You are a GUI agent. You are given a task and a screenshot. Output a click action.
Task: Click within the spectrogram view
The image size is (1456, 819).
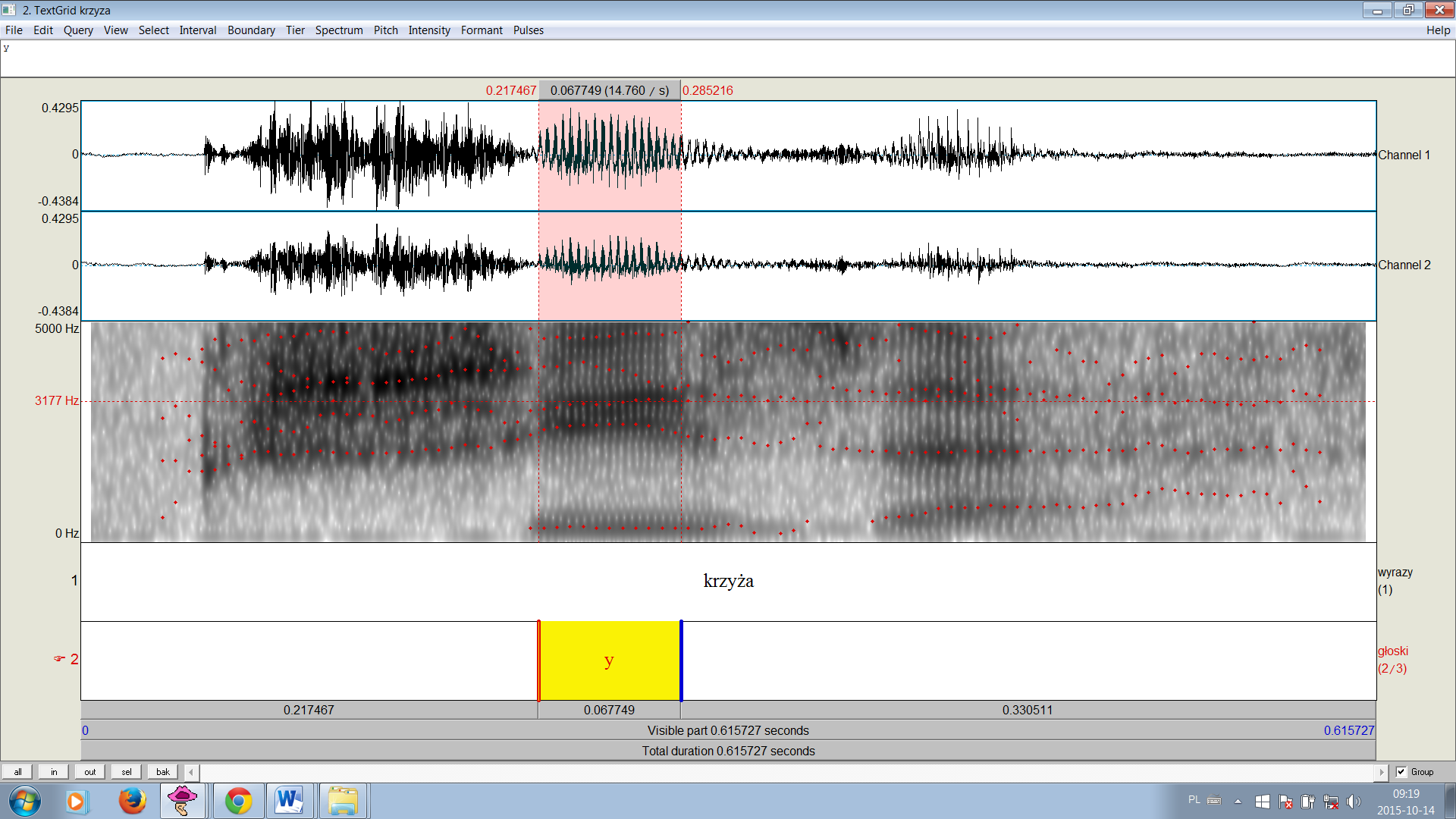click(x=728, y=431)
